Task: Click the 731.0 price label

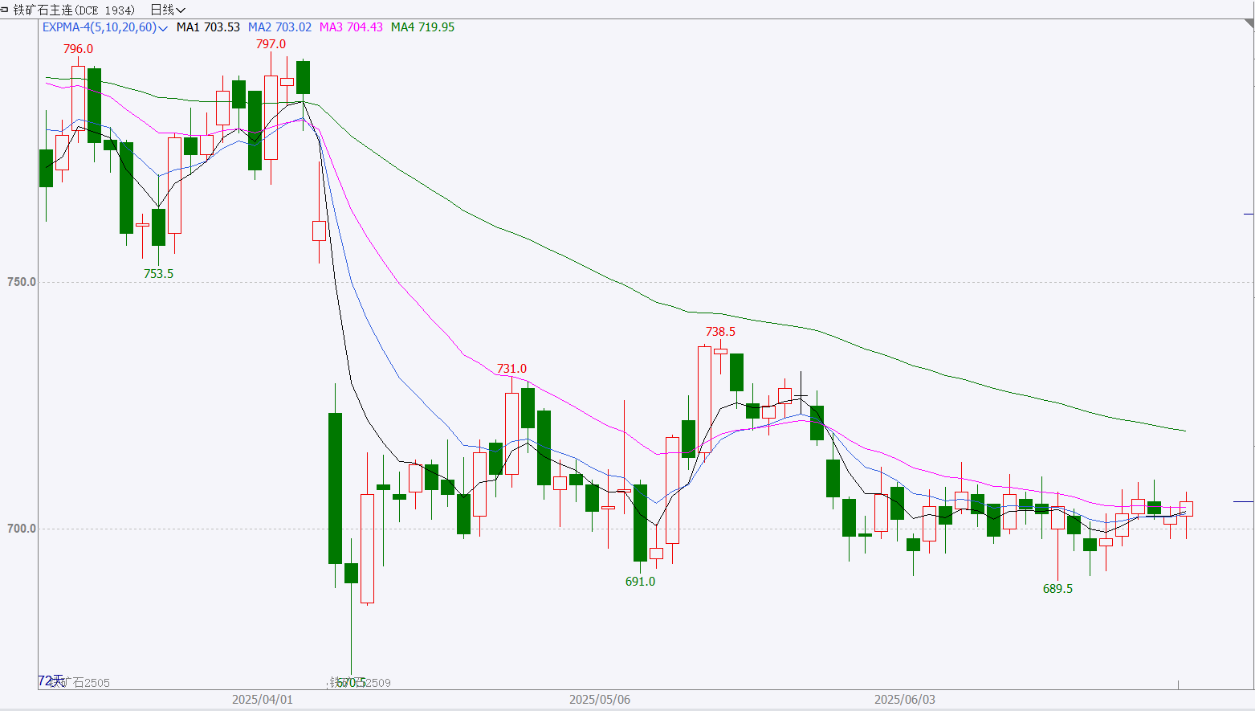Action: pyautogui.click(x=511, y=369)
